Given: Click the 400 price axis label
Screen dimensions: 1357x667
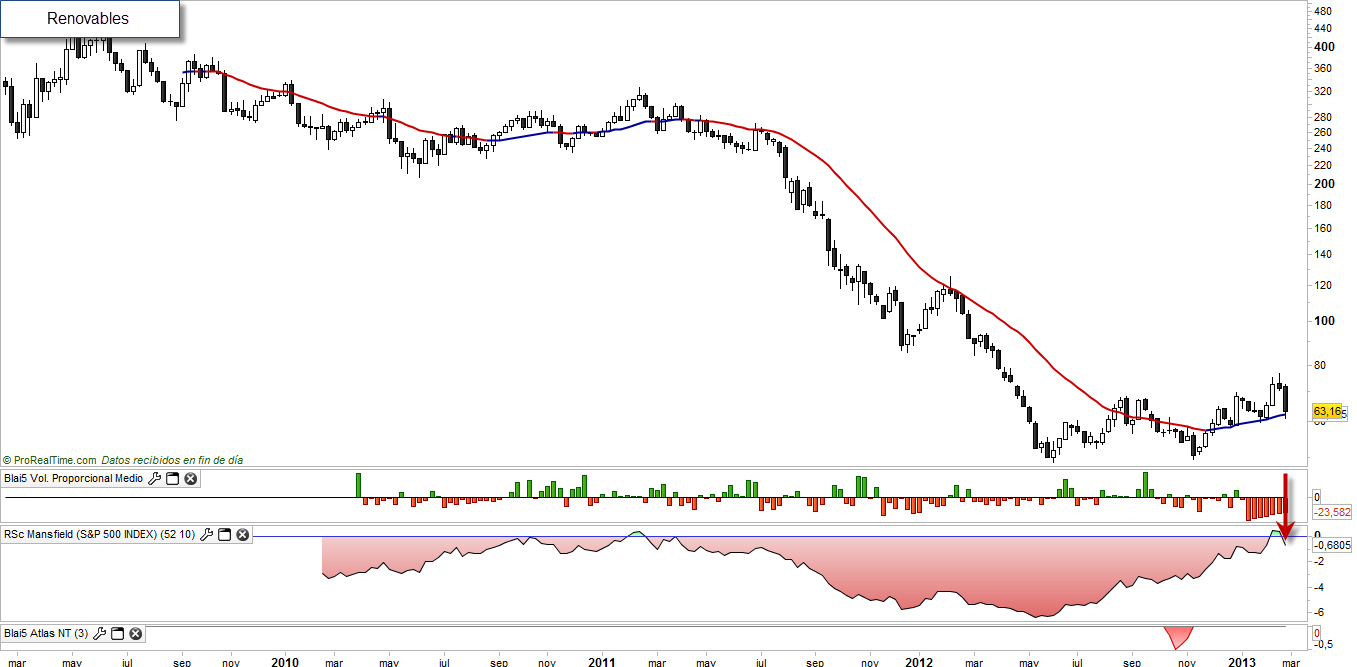Looking at the screenshot, I should (x=1322, y=47).
